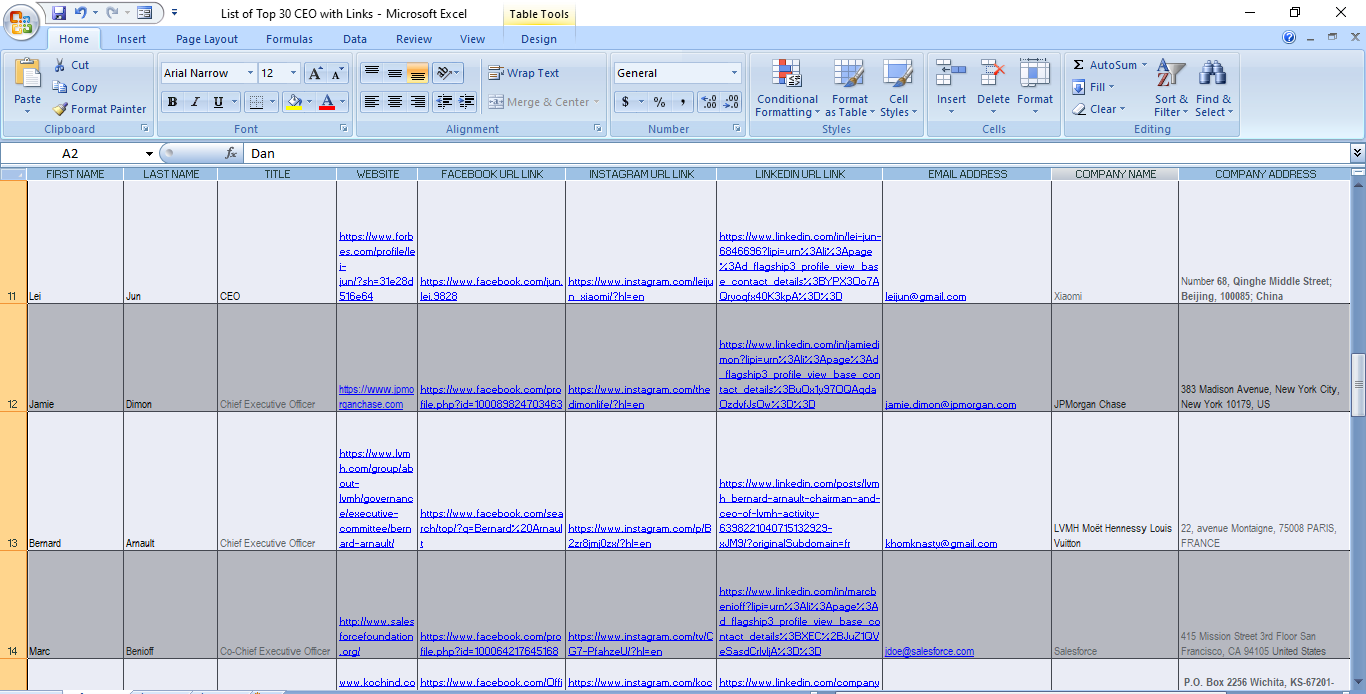The image size is (1366, 694).
Task: Open leijun@gmail.com email link
Action: 925,297
